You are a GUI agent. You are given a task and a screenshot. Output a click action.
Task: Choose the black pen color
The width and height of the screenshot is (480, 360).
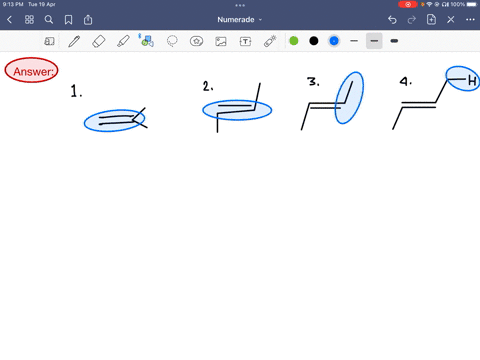(314, 41)
